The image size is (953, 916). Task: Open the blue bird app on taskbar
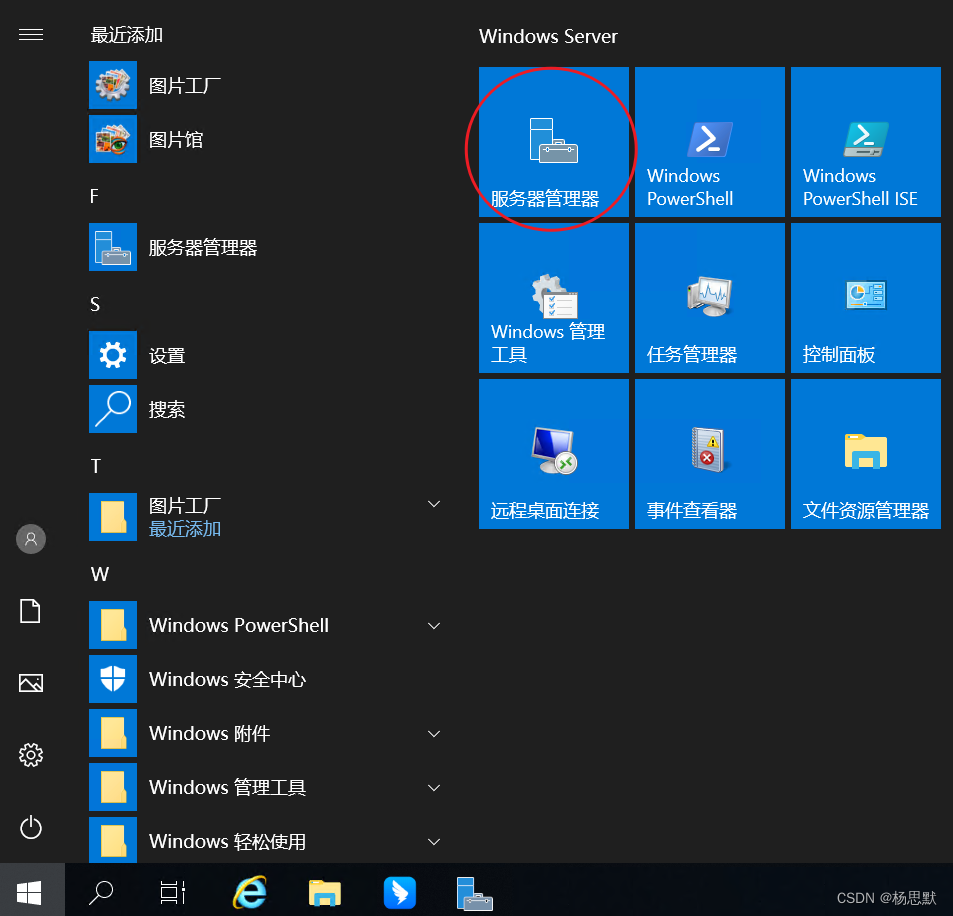399,892
